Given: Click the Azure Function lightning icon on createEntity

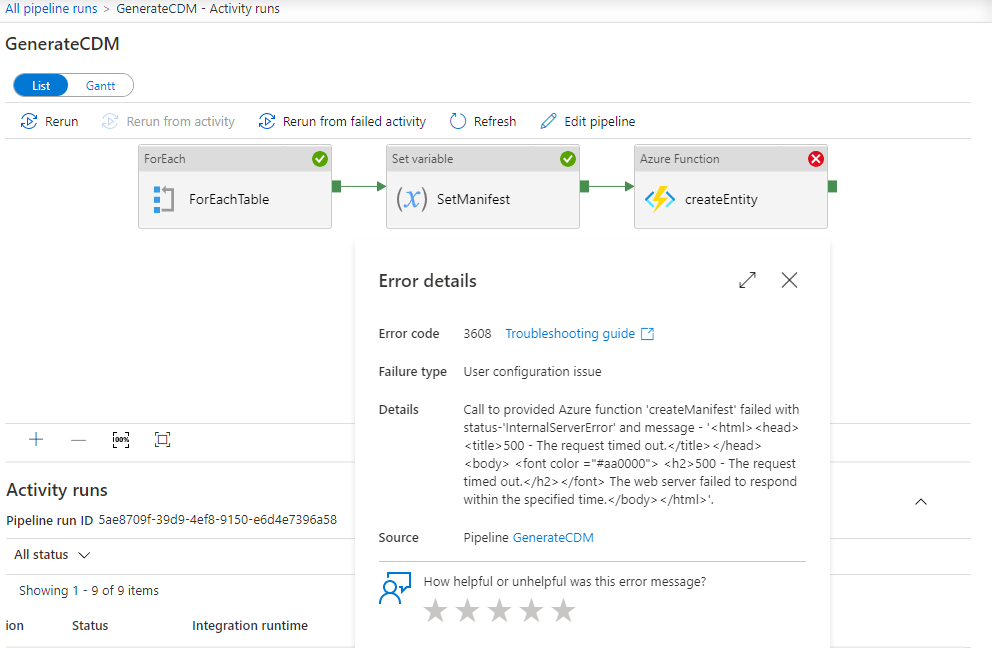Looking at the screenshot, I should [660, 198].
